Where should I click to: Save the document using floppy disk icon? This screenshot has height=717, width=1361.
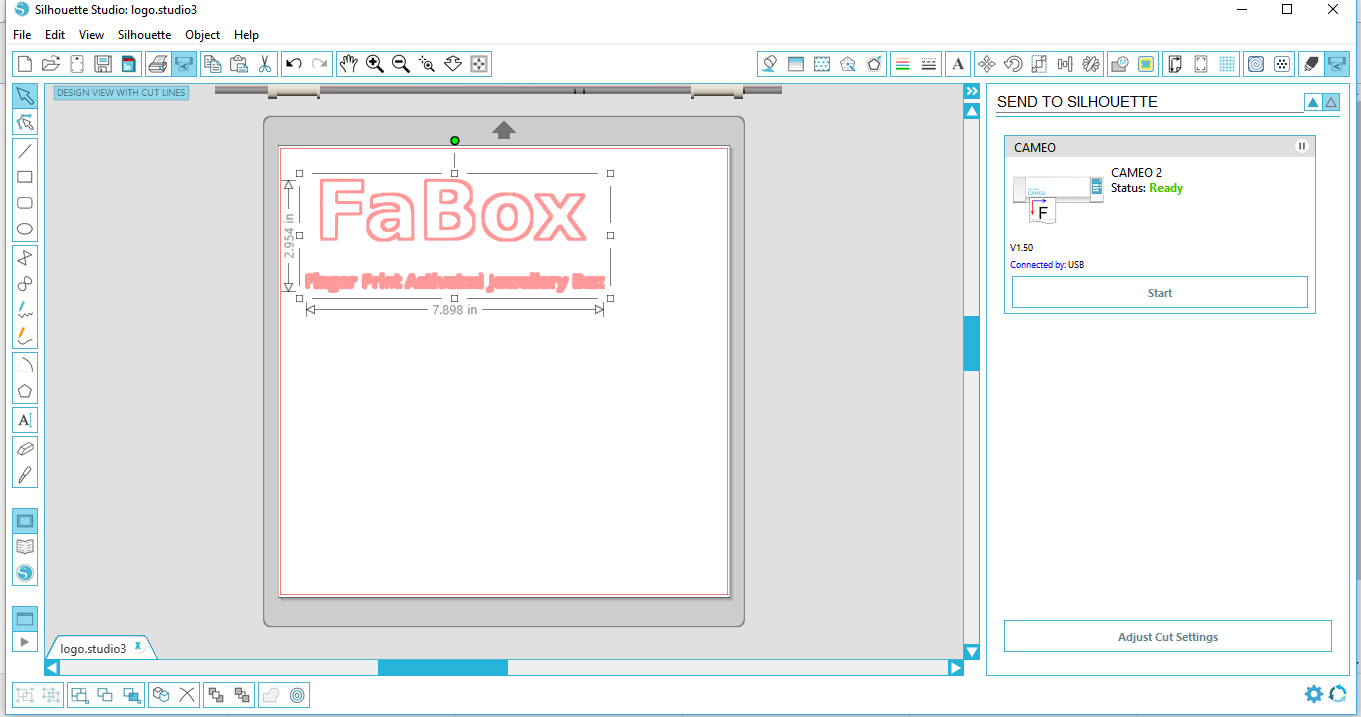[x=102, y=64]
